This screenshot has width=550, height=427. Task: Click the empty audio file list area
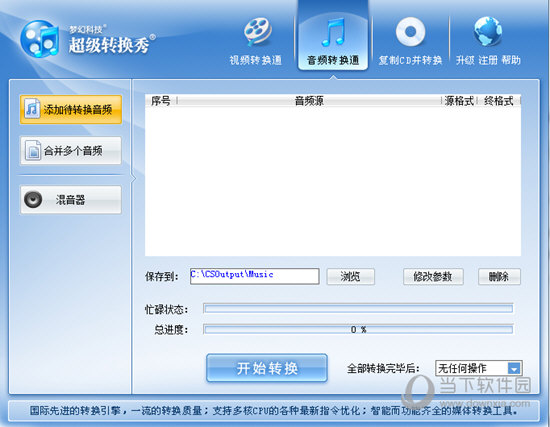(x=333, y=181)
